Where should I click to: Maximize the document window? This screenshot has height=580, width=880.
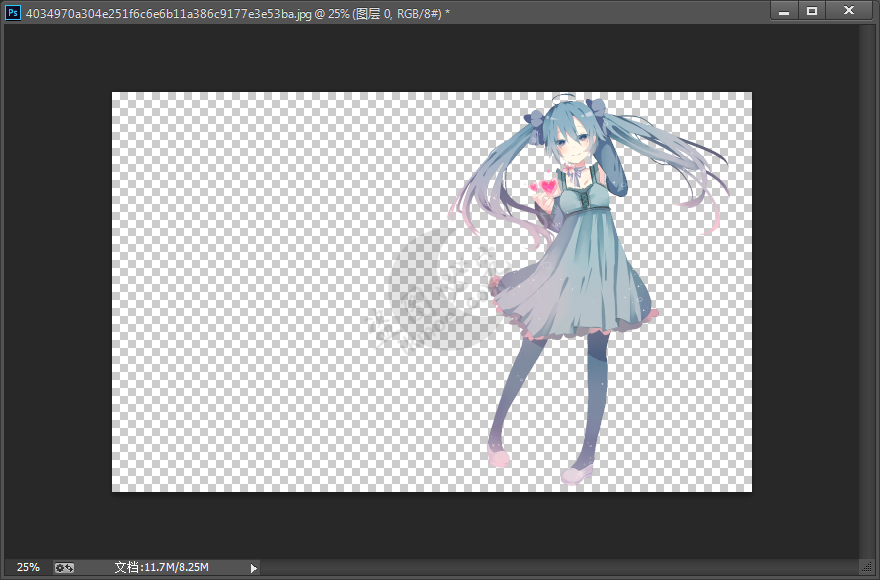click(812, 11)
